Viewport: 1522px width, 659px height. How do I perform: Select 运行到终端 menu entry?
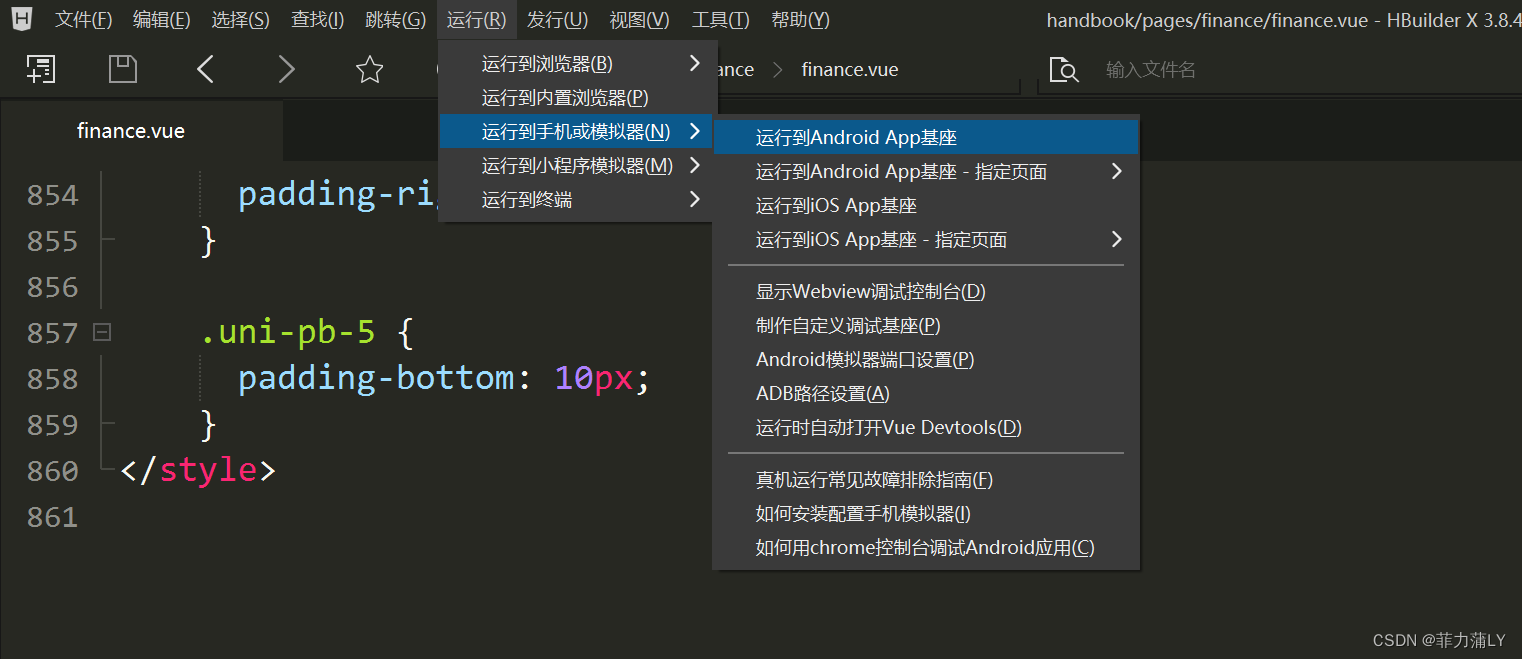(578, 200)
